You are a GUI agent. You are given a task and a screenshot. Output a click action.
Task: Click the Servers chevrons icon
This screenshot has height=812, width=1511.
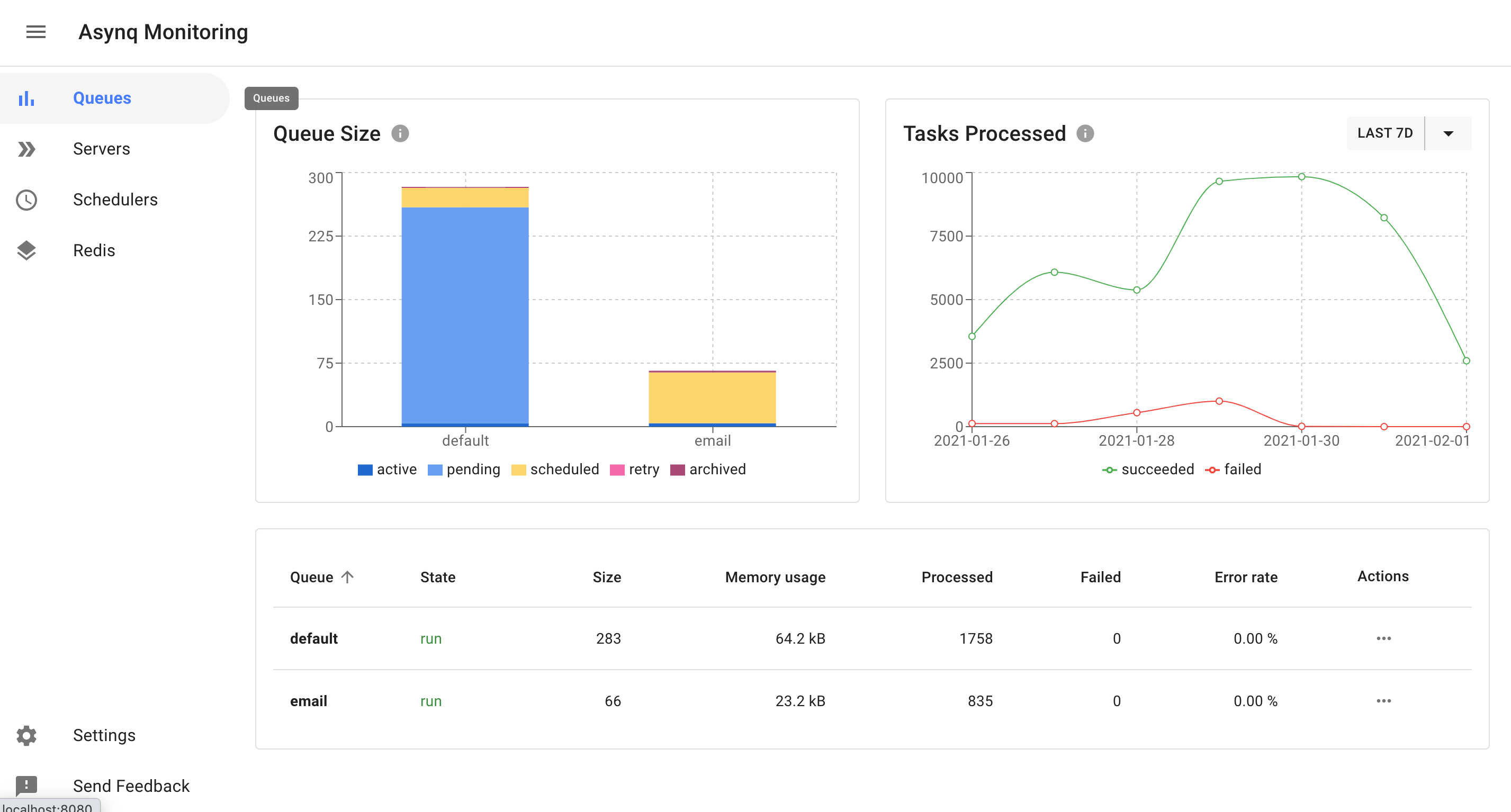tap(26, 149)
